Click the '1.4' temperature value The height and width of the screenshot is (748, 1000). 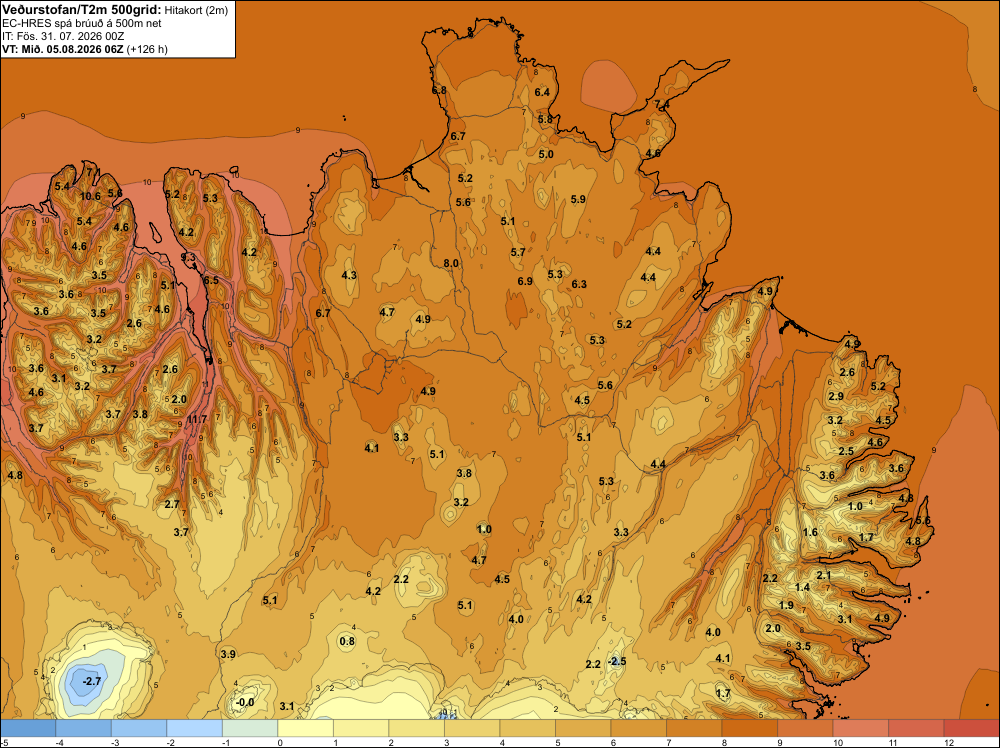tap(802, 587)
